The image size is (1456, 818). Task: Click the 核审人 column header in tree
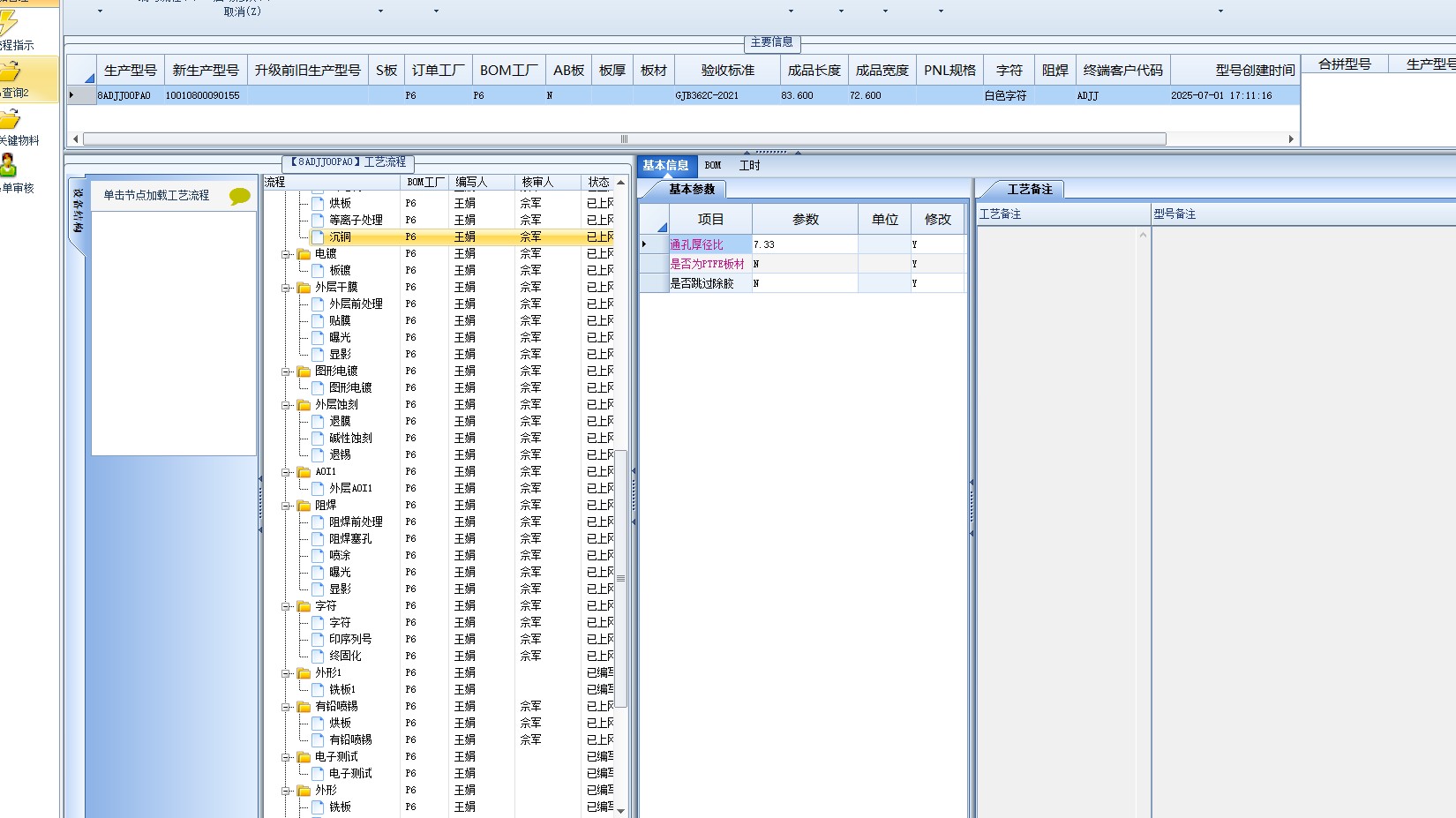click(548, 182)
